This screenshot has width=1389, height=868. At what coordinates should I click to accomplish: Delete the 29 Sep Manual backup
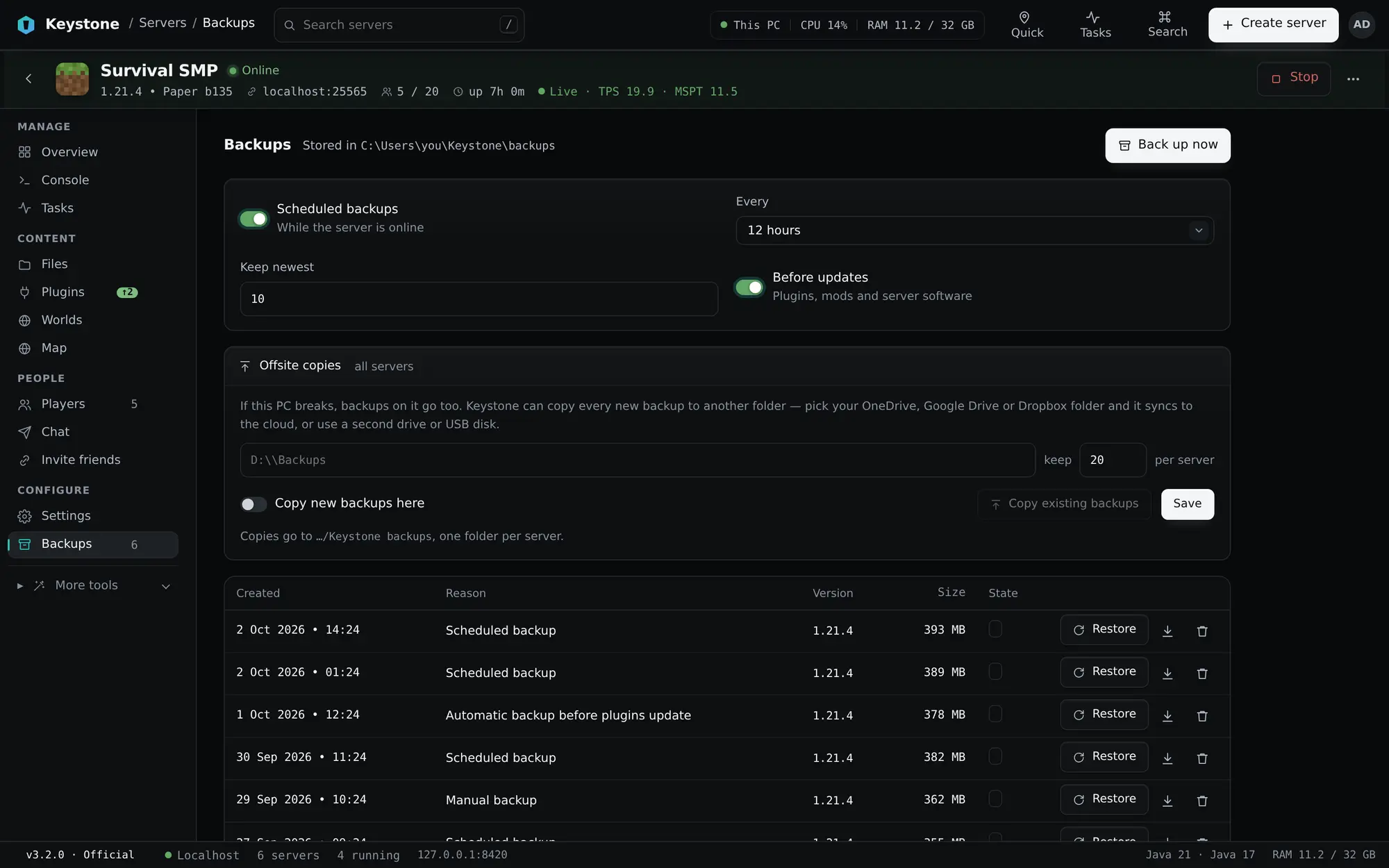(x=1202, y=800)
